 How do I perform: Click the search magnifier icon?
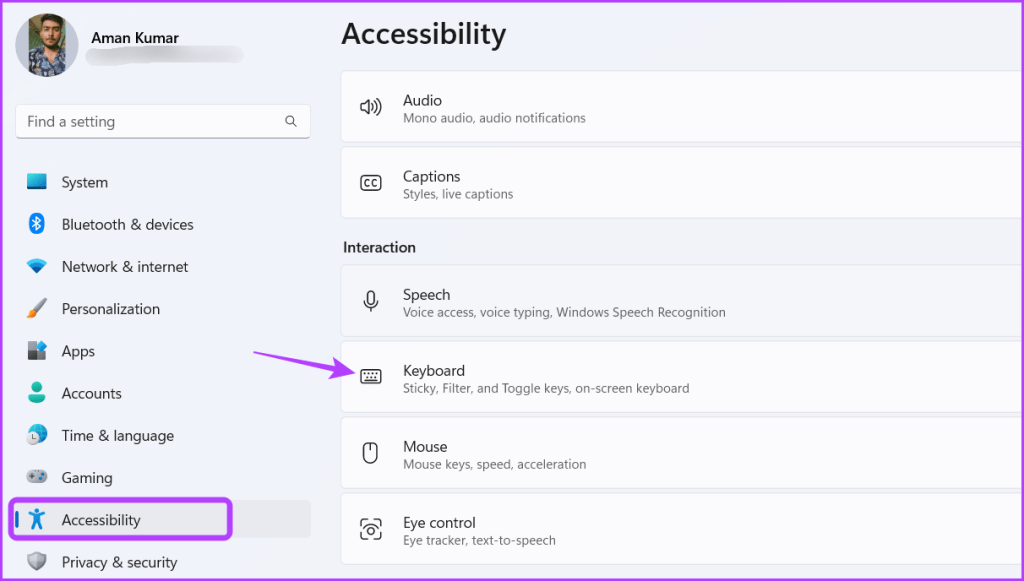coord(291,120)
